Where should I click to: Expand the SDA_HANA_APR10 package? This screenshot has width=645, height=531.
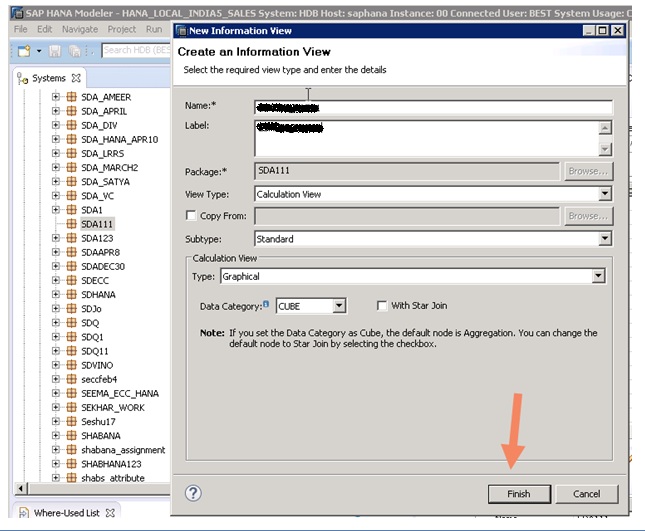tap(56, 139)
